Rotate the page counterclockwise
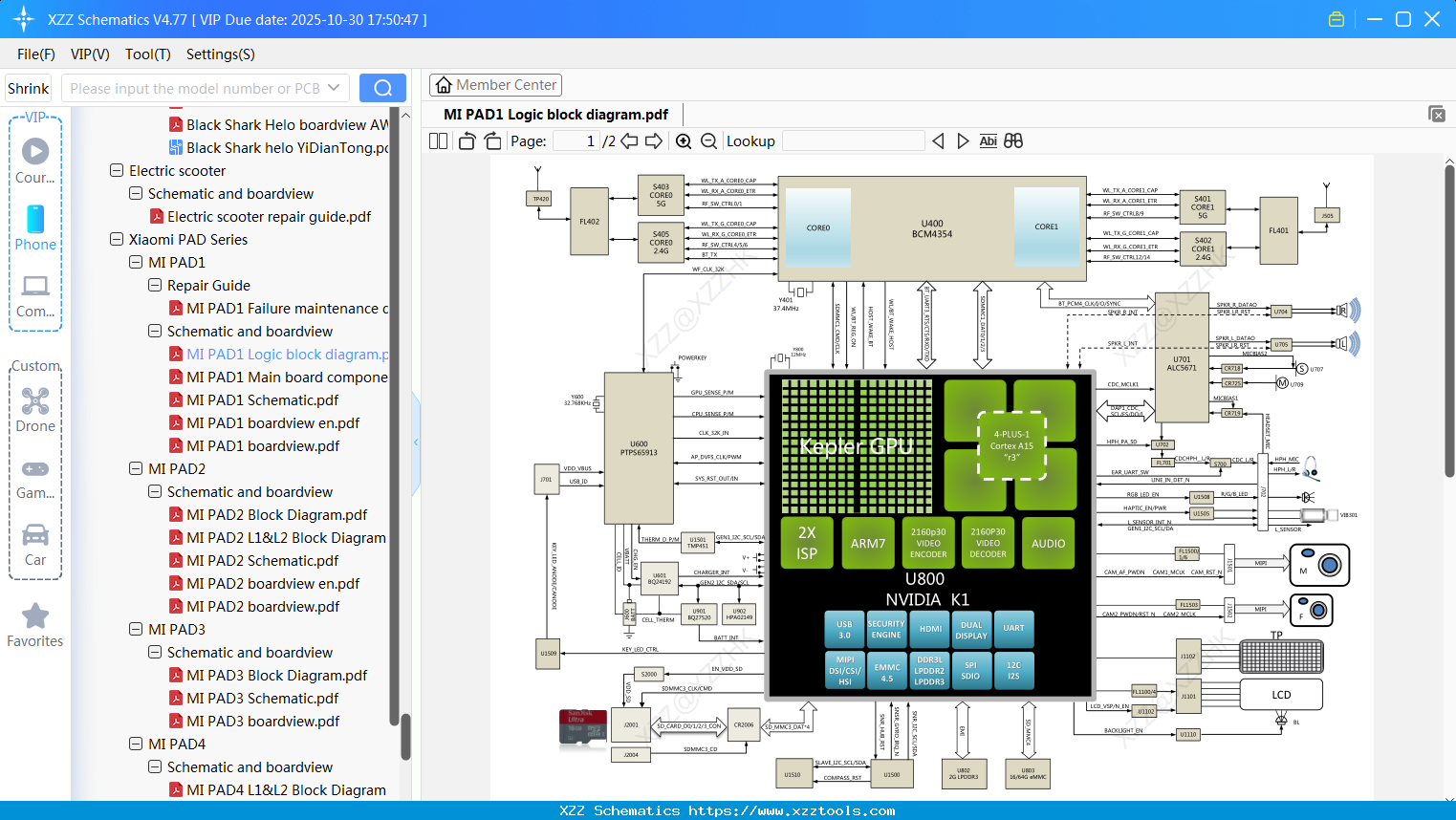The height and width of the screenshot is (820, 1456). [466, 140]
